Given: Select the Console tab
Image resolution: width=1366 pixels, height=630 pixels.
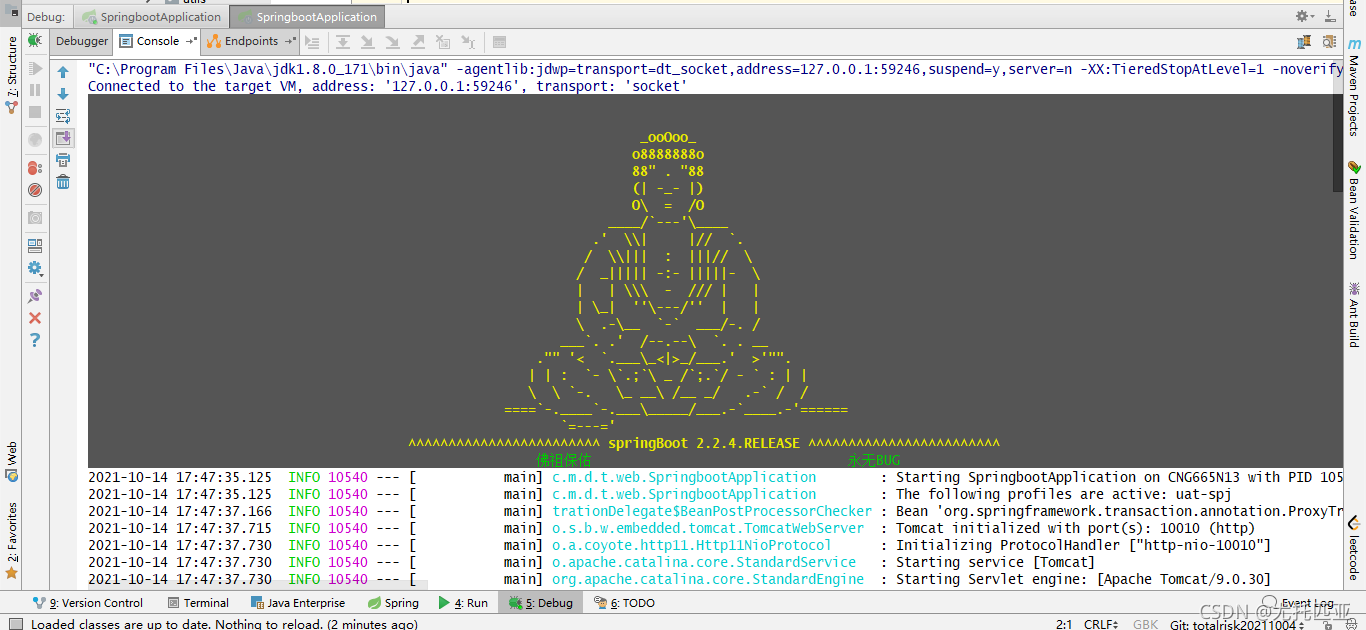Looking at the screenshot, I should click(x=157, y=41).
